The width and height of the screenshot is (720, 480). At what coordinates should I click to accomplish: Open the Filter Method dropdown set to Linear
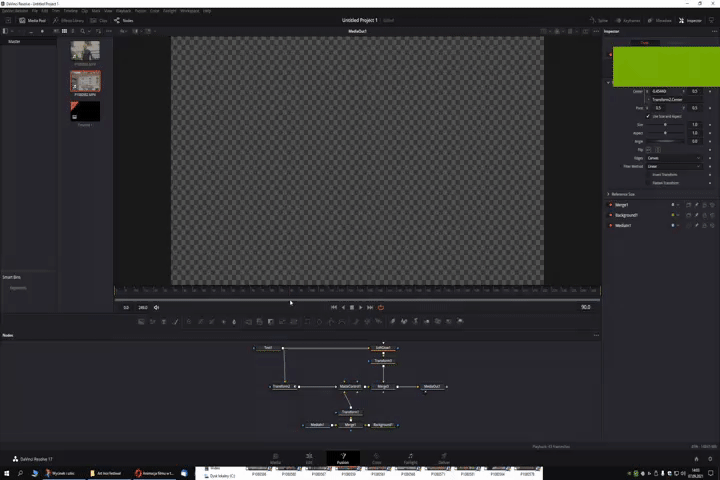674,166
